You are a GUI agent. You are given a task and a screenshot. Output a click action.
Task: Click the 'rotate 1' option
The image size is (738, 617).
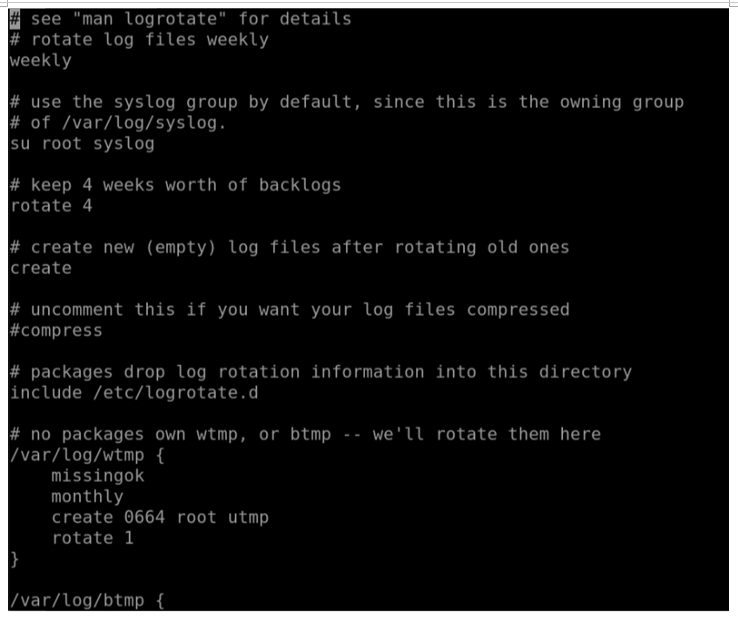tap(93, 538)
